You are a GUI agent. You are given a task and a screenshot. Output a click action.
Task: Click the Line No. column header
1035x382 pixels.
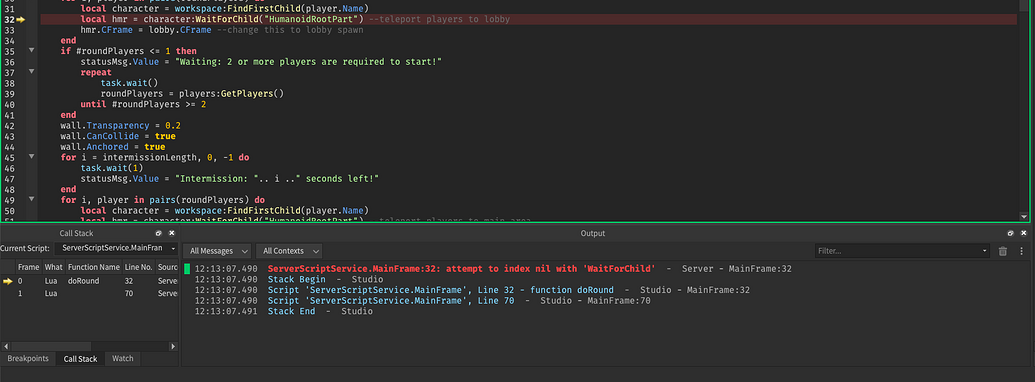(x=138, y=267)
